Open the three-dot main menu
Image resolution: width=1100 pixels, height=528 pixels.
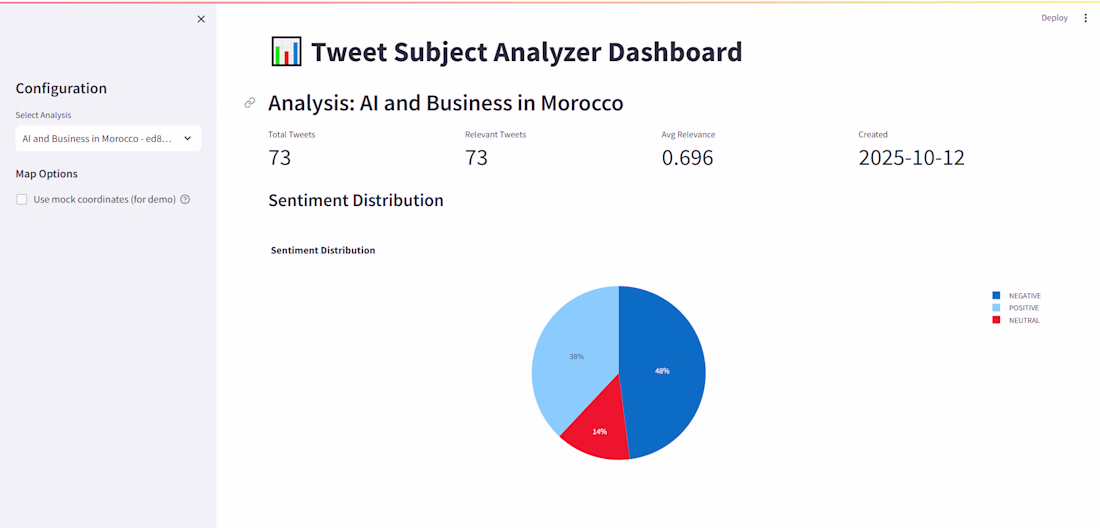tap(1086, 18)
